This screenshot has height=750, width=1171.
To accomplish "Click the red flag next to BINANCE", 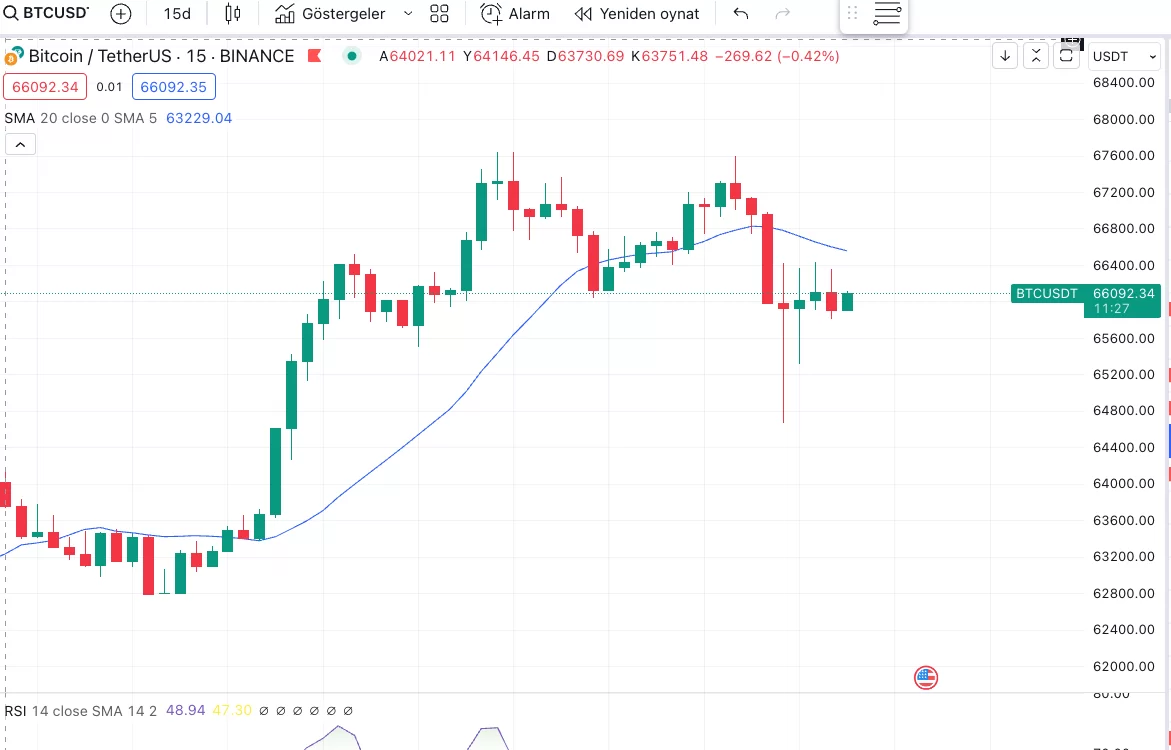I will (315, 56).
